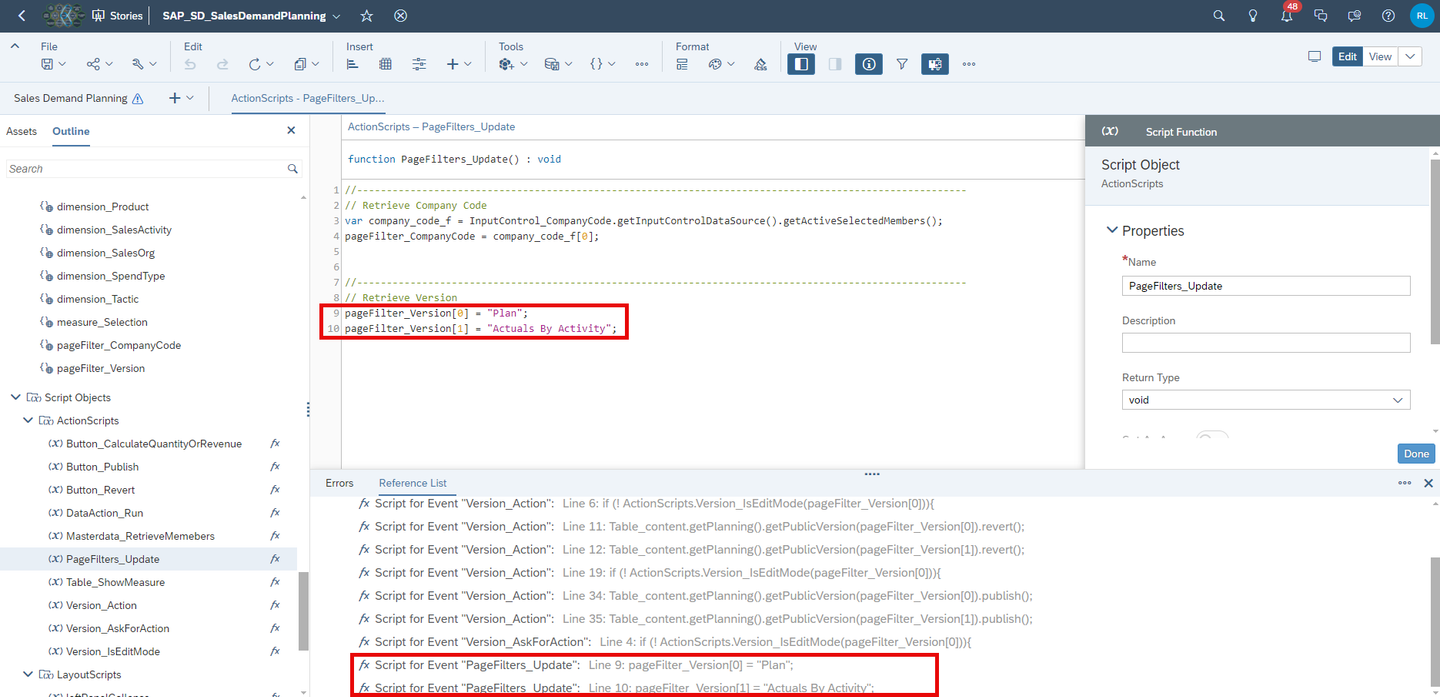
Task: Click the Done button
Action: (1416, 453)
